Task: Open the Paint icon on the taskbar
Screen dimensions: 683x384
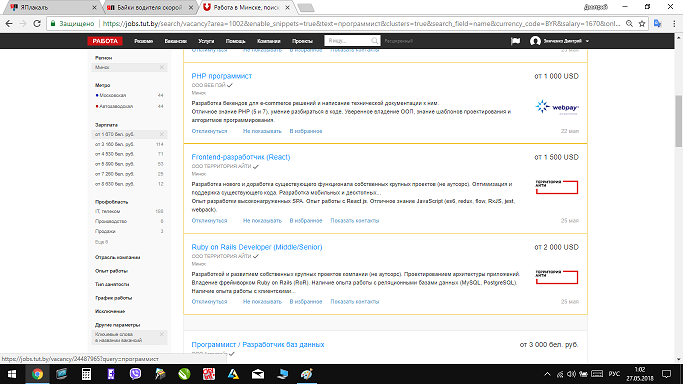Action: (307, 374)
